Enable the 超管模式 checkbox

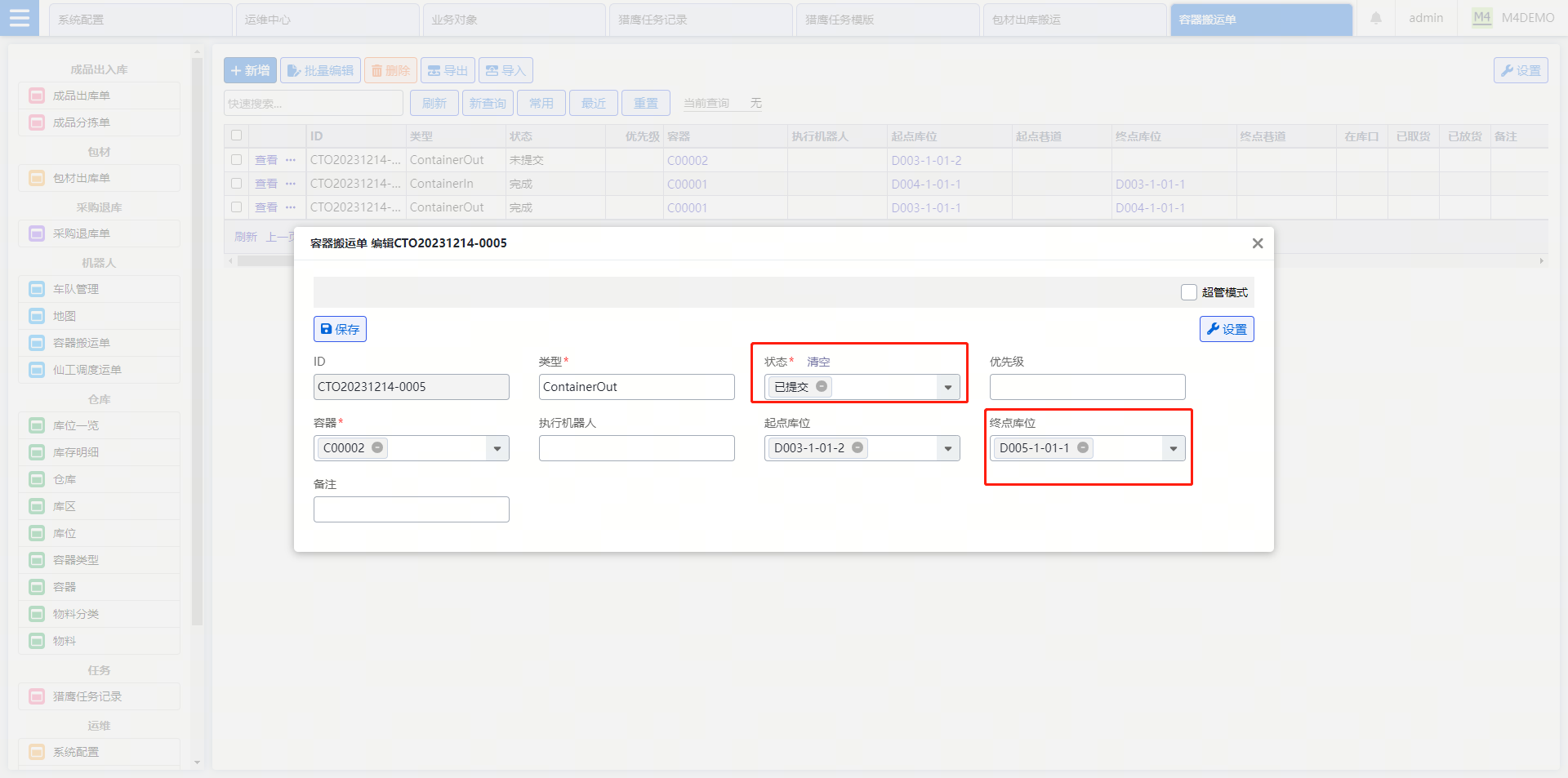(1189, 292)
